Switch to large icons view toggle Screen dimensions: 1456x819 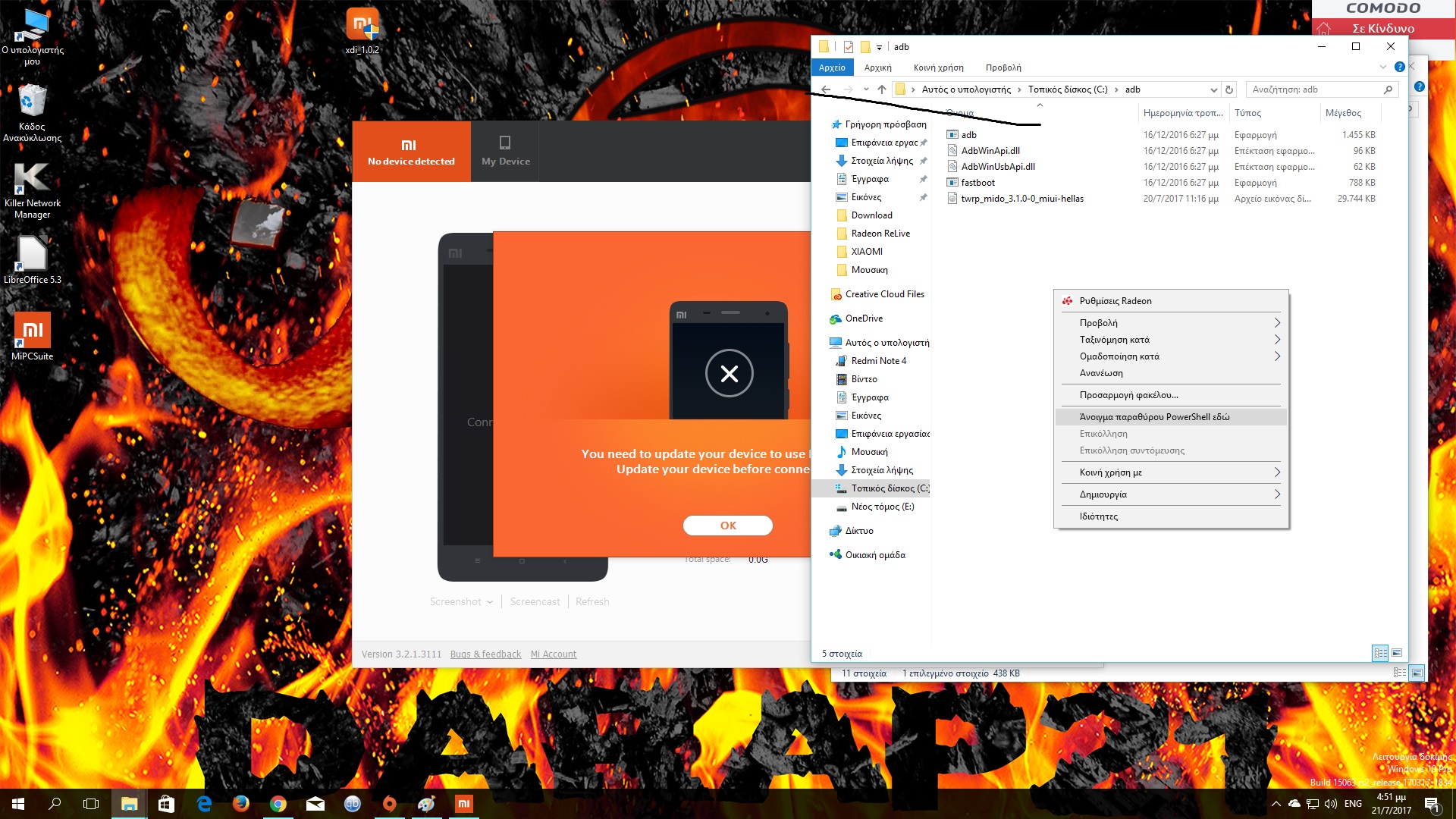pyautogui.click(x=1397, y=653)
